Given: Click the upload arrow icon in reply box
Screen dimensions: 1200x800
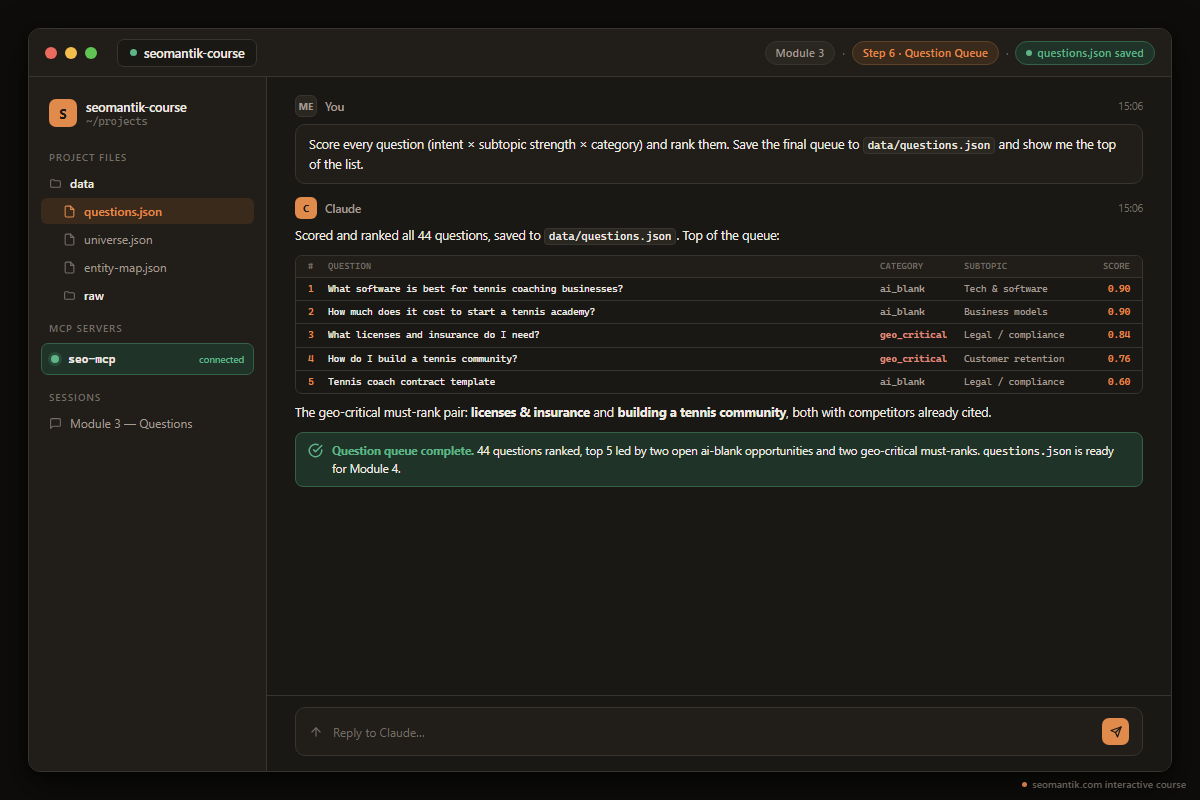Looking at the screenshot, I should point(316,733).
